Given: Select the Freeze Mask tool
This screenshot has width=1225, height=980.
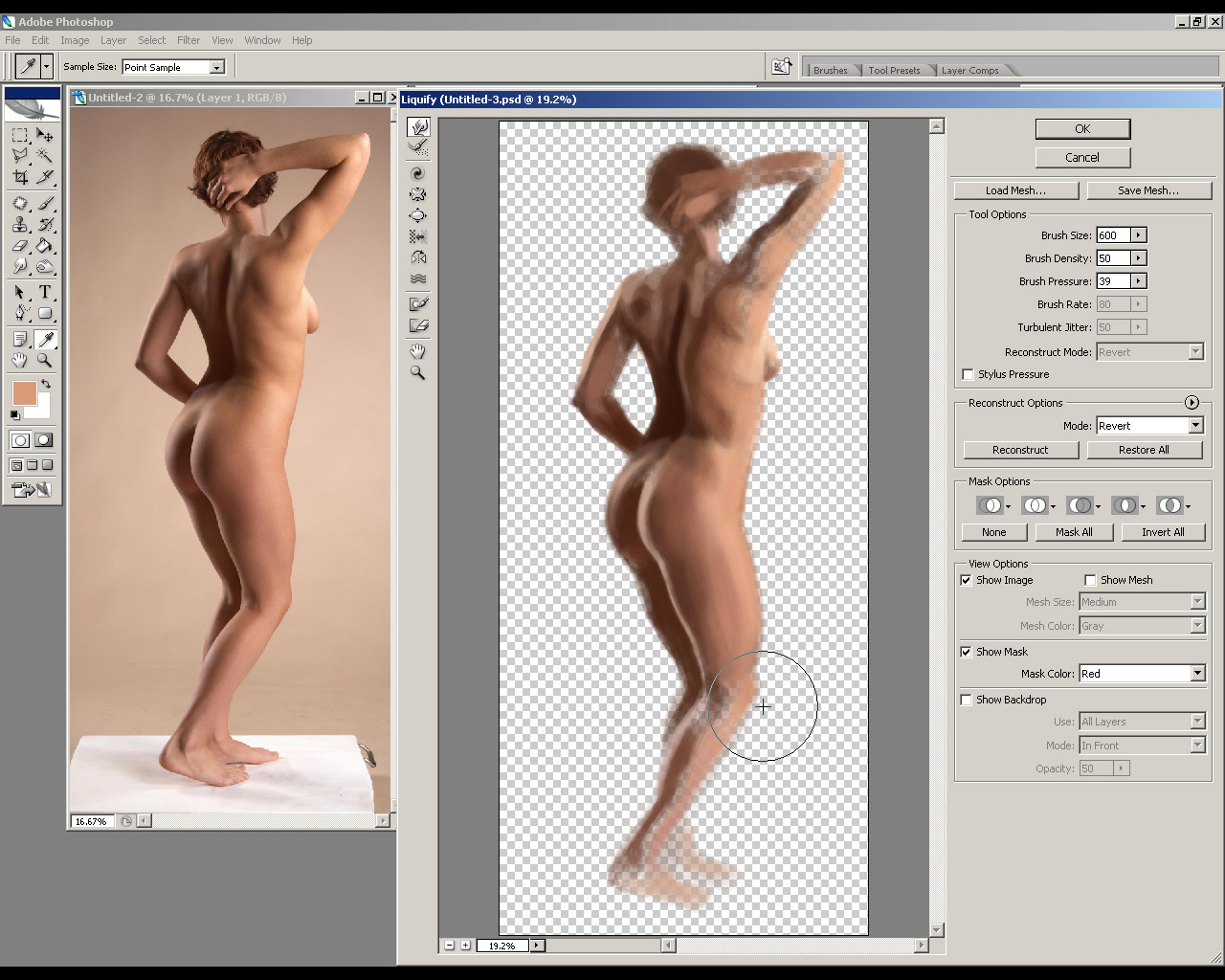Looking at the screenshot, I should tap(418, 304).
